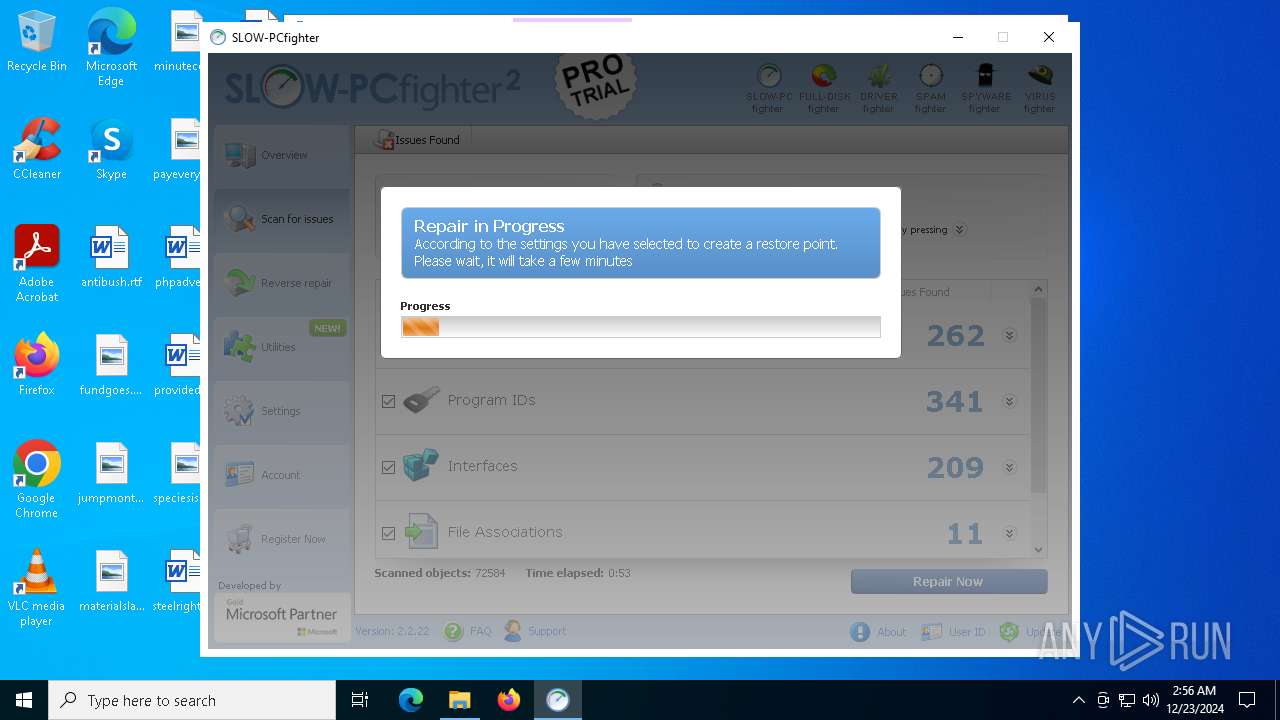Open the VIRUS fighter product icon
This screenshot has width=1280, height=720.
[1039, 88]
